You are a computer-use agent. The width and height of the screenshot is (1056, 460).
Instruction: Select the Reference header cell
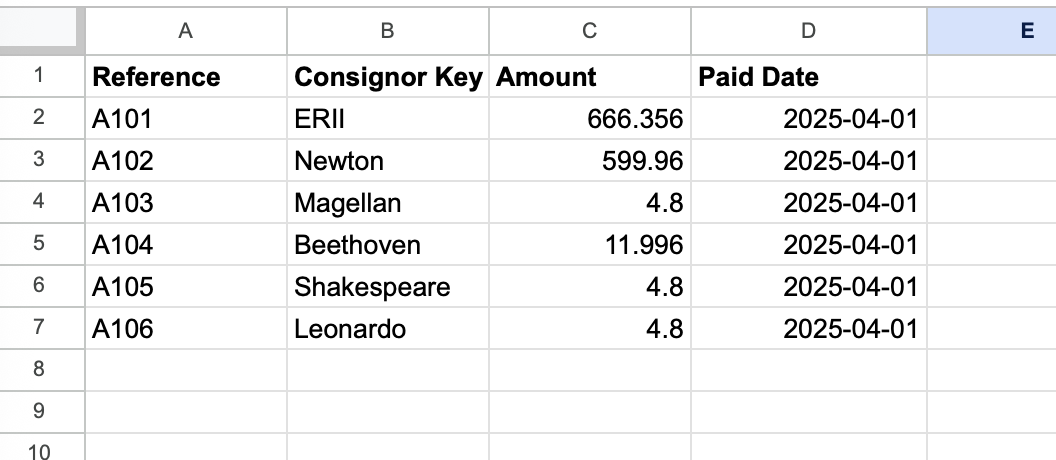pyautogui.click(x=185, y=77)
